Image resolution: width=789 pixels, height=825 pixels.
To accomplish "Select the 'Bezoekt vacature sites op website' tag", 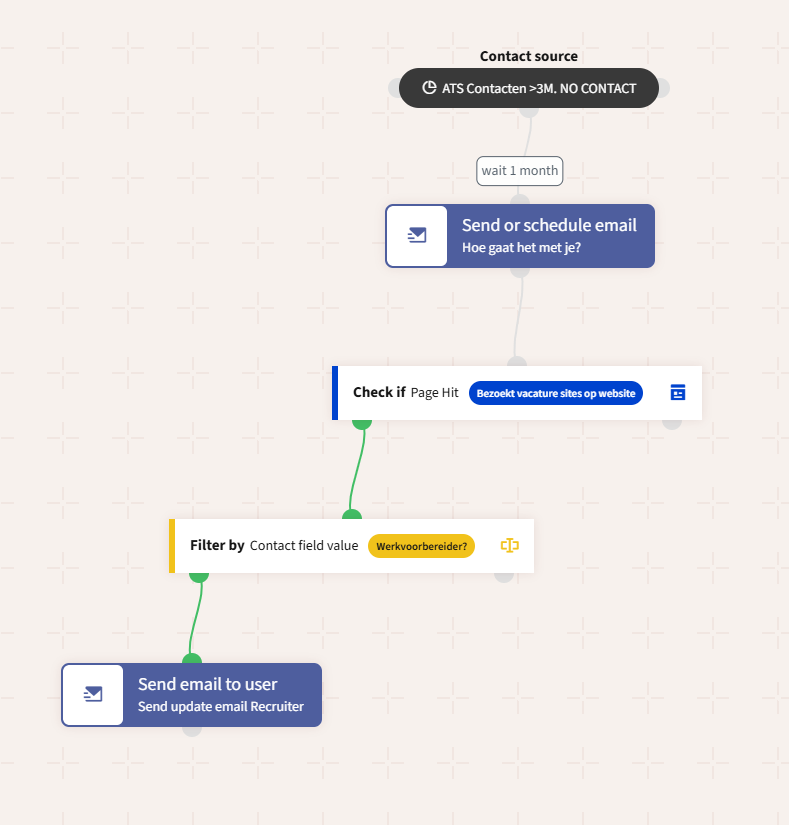I will [555, 393].
